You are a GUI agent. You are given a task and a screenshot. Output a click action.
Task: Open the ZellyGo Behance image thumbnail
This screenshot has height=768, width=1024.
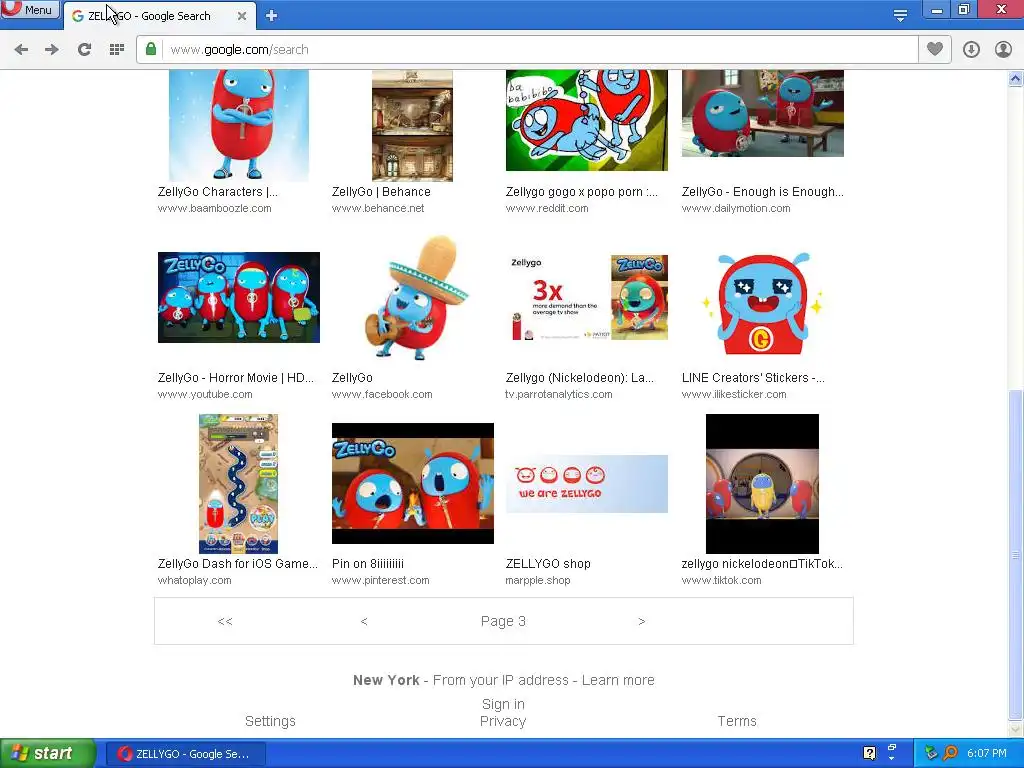tap(412, 125)
